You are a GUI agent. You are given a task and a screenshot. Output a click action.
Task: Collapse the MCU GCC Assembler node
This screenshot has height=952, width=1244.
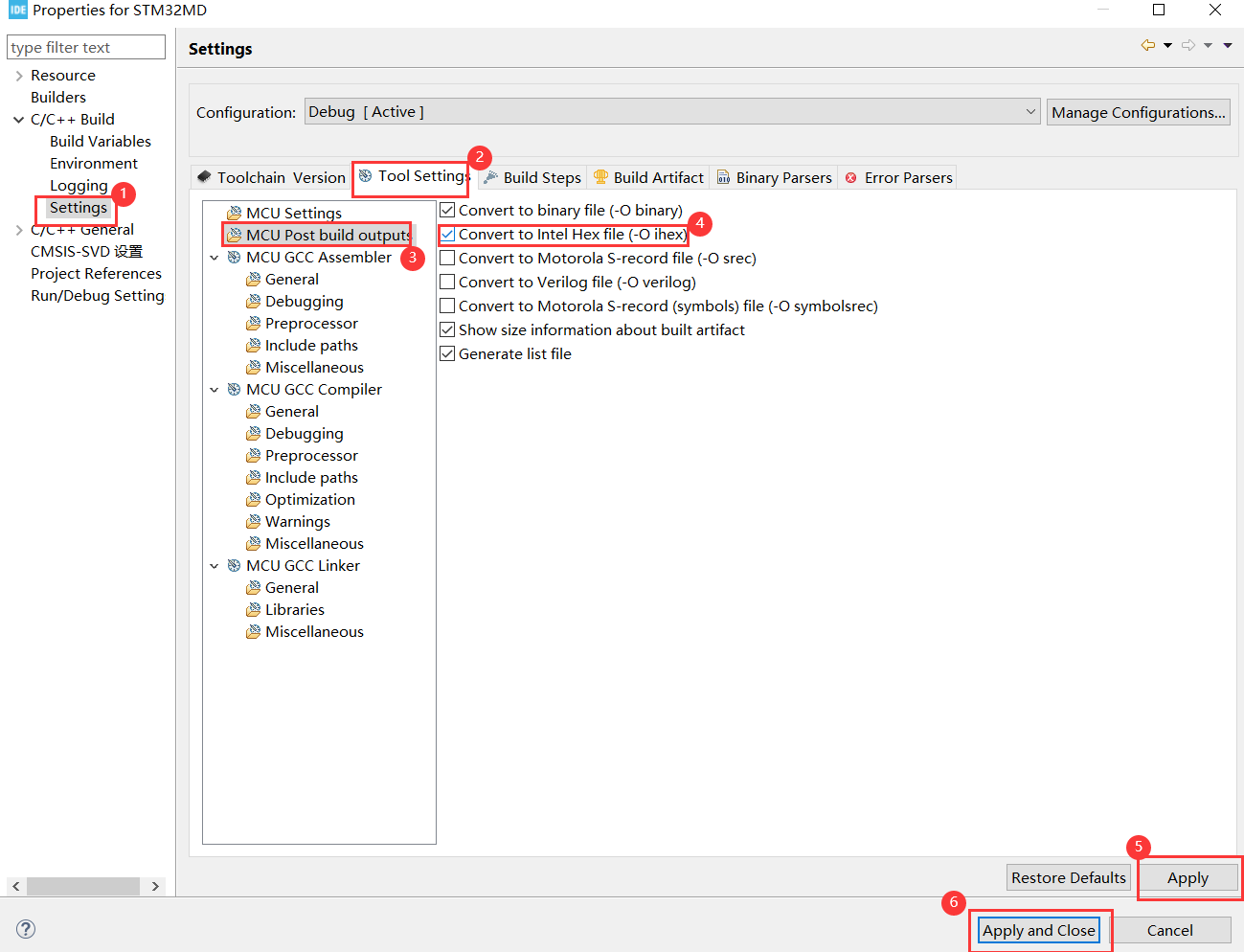215,258
